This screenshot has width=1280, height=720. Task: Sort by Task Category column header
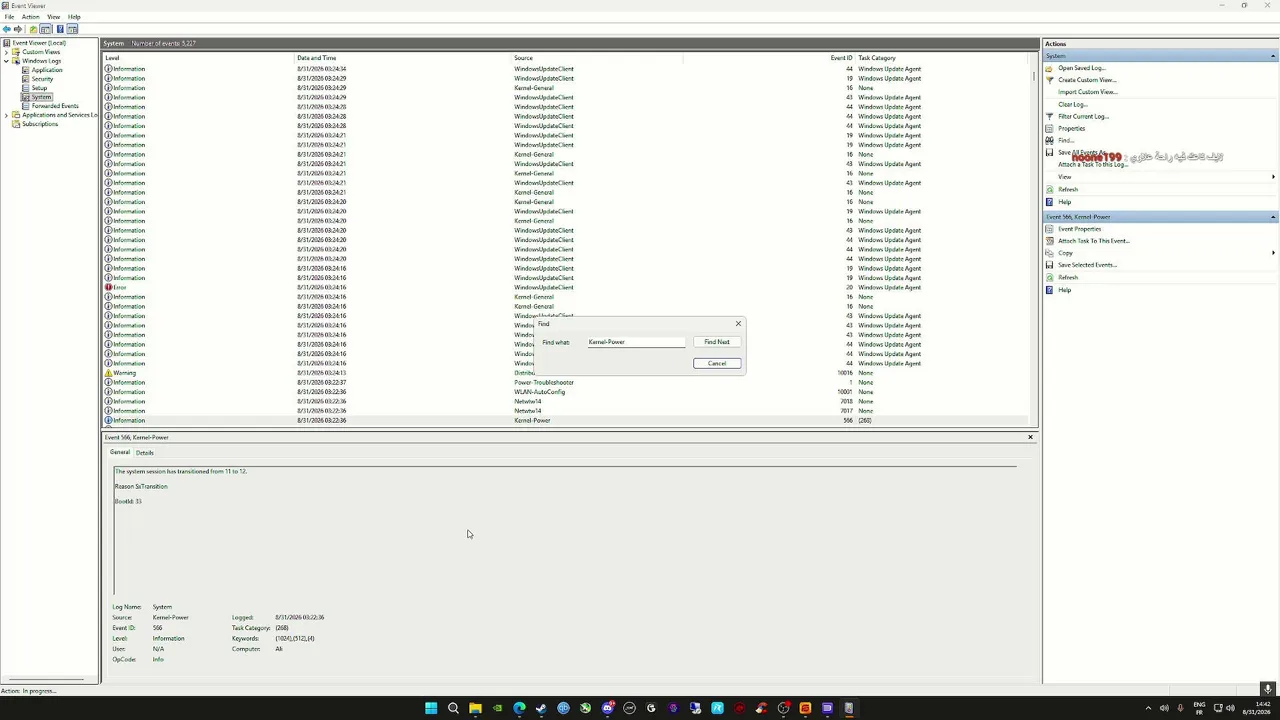coord(941,58)
